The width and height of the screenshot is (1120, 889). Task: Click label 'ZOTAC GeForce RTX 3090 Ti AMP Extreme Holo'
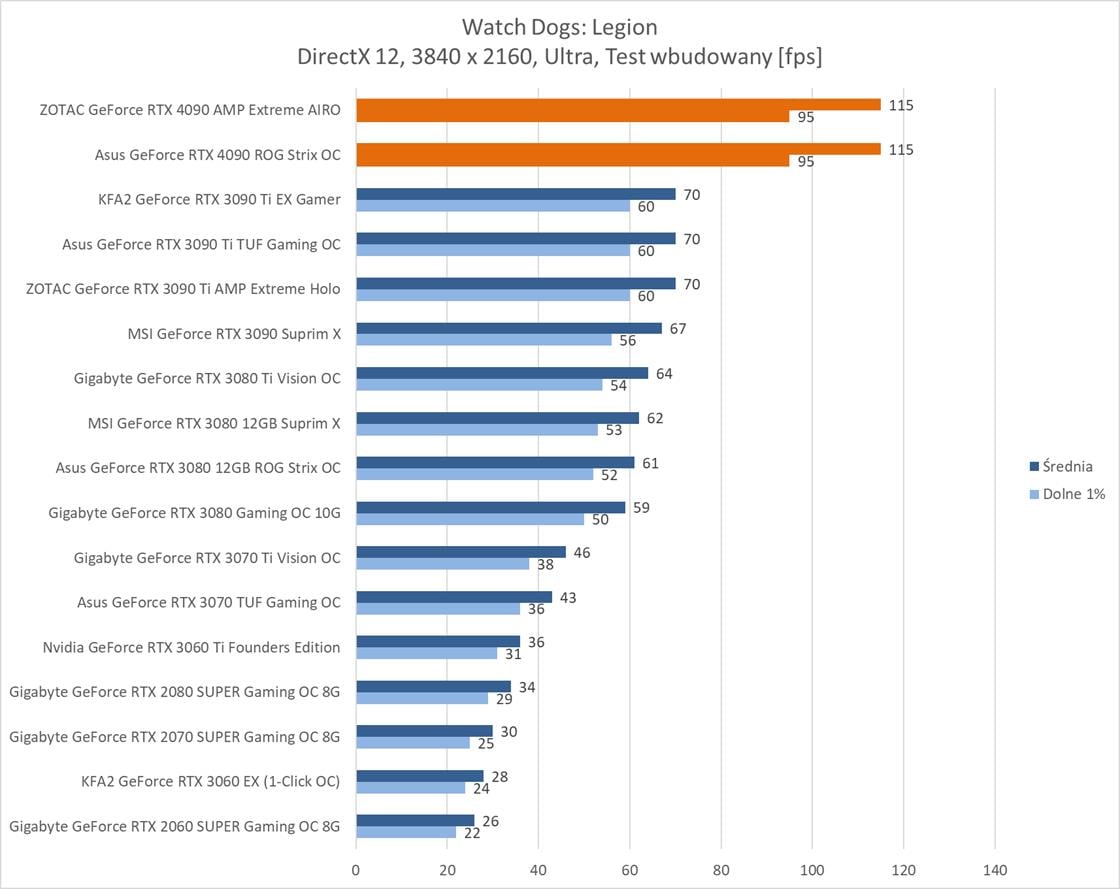[x=183, y=289]
